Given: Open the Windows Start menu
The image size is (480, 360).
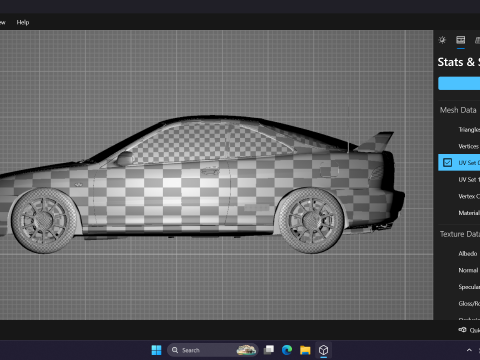Looking at the screenshot, I should click(156, 350).
